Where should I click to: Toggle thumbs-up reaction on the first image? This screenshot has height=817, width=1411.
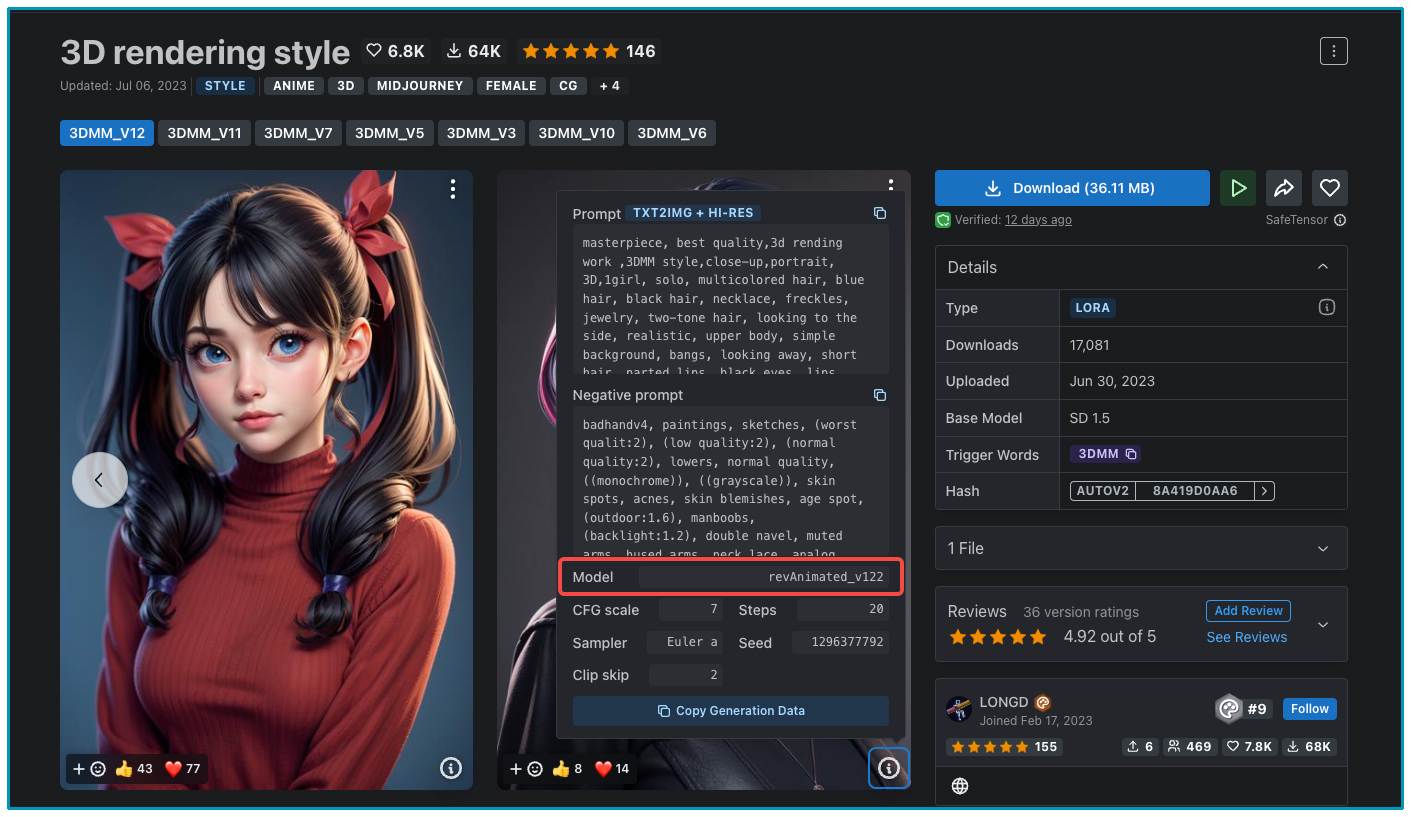(x=133, y=768)
